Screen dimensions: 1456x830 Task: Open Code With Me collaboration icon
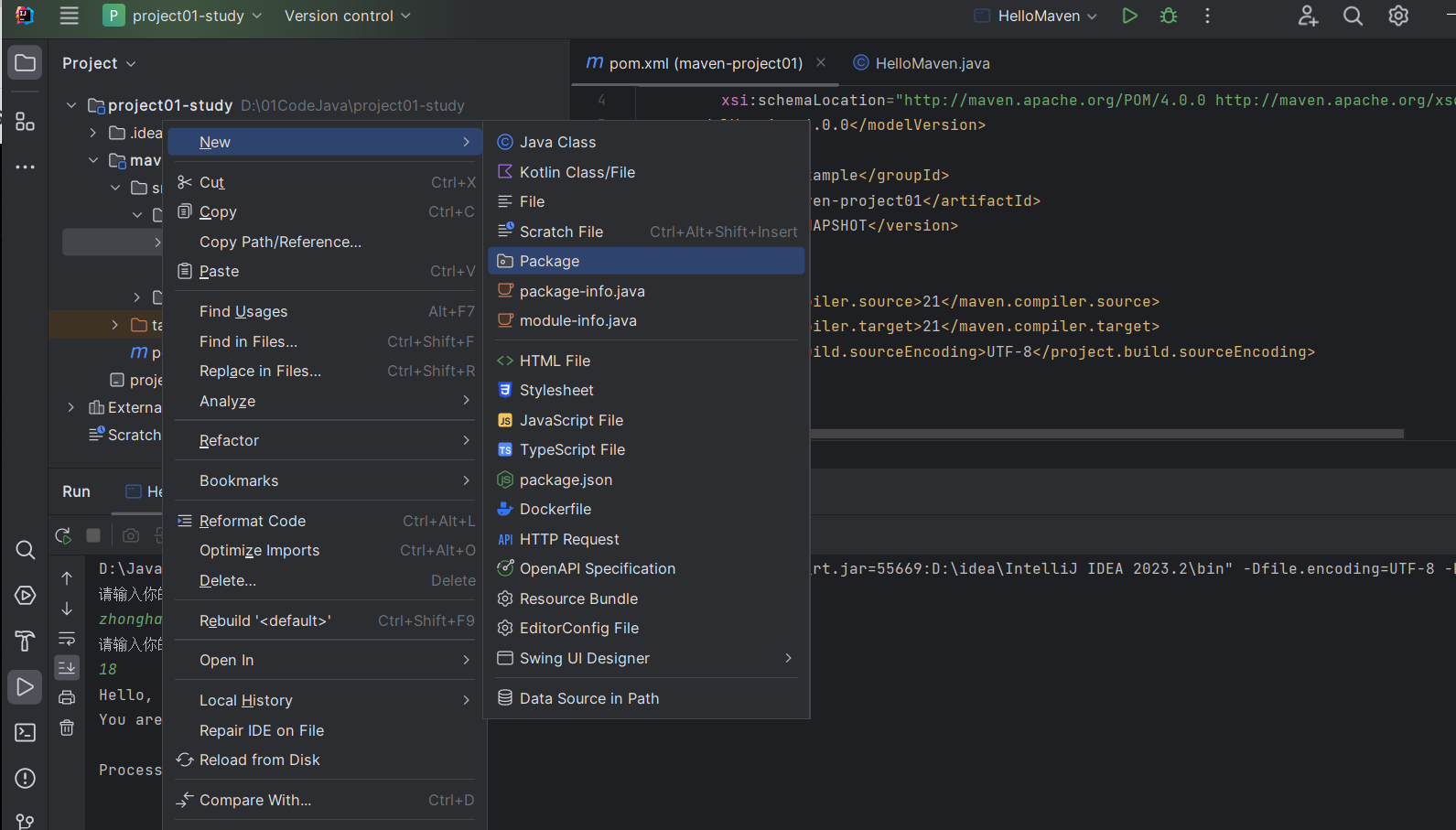1308,16
